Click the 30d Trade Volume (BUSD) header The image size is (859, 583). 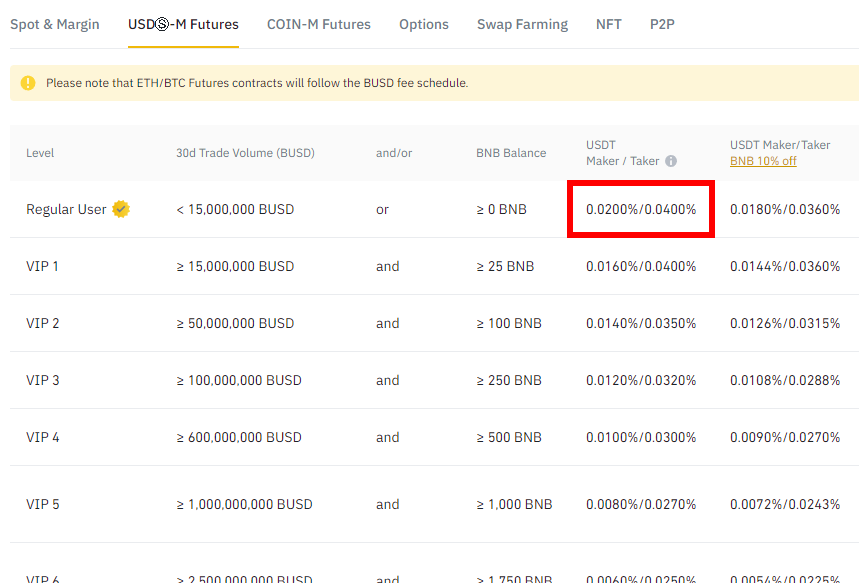tap(245, 153)
